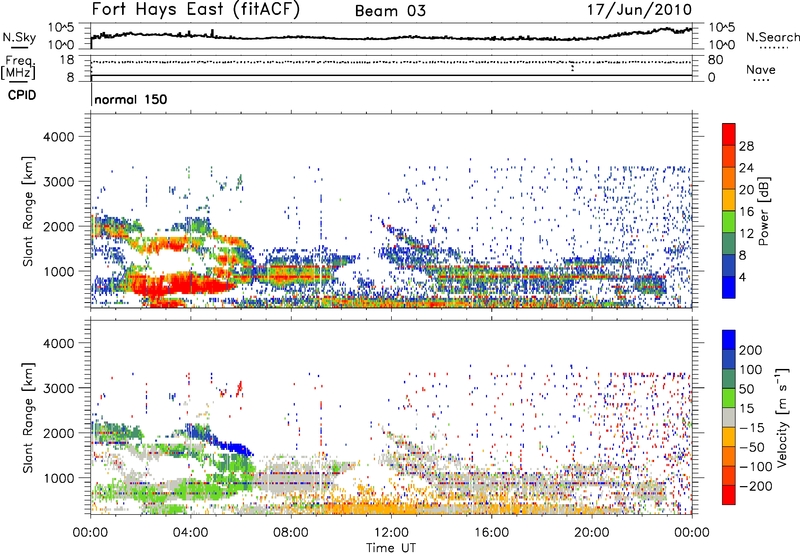Viewport: 800px width, 554px height.
Task: Click the '4000' tick in power panel
Action: [58, 137]
